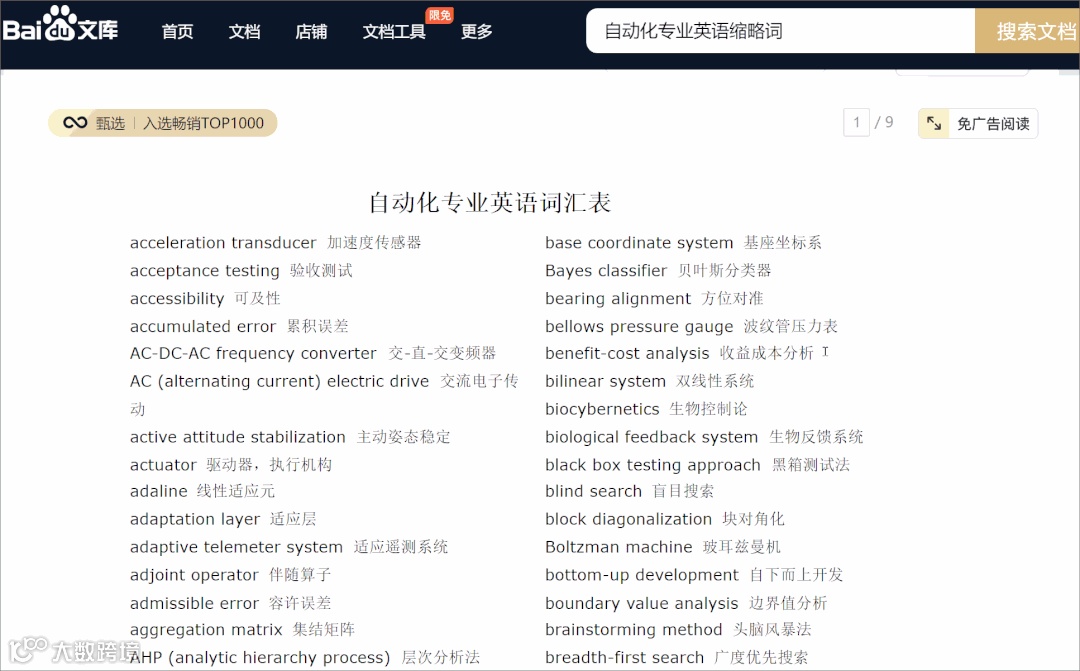Click the text 'adaptation layer'
This screenshot has height=671, width=1080.
coord(195,519)
